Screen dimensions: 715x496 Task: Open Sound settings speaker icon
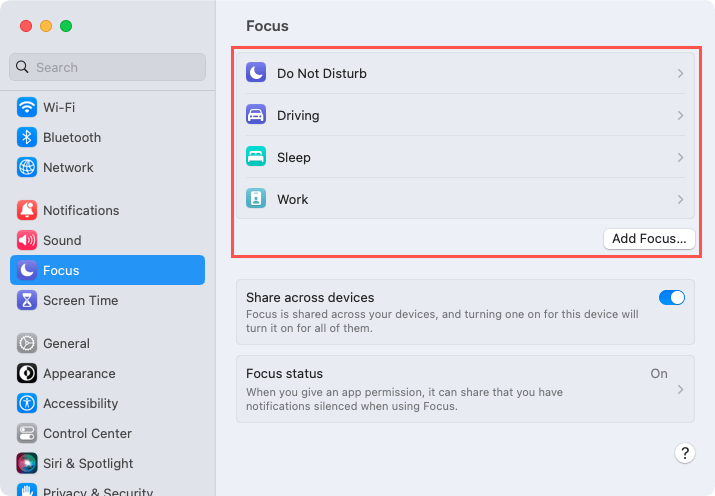tap(27, 240)
